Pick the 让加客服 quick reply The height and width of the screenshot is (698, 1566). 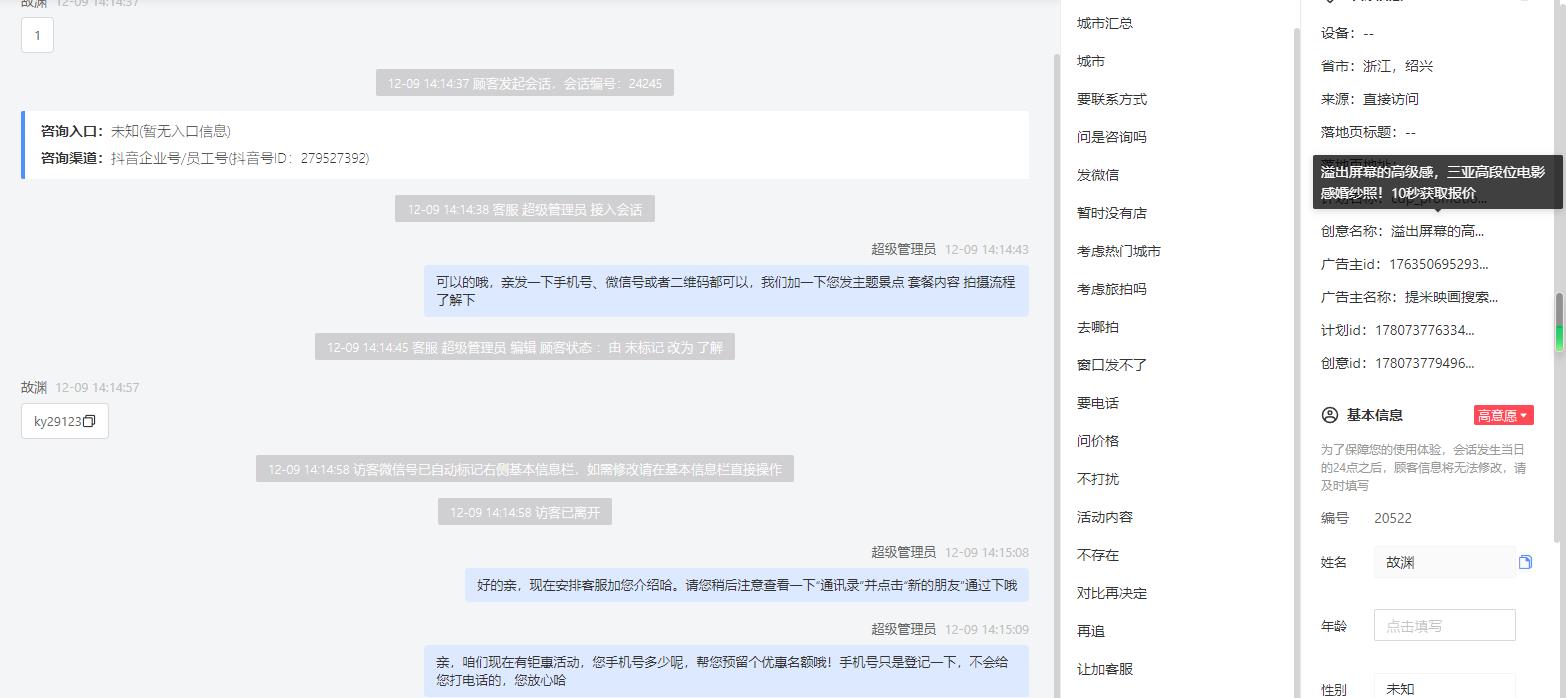pyautogui.click(x=1105, y=669)
